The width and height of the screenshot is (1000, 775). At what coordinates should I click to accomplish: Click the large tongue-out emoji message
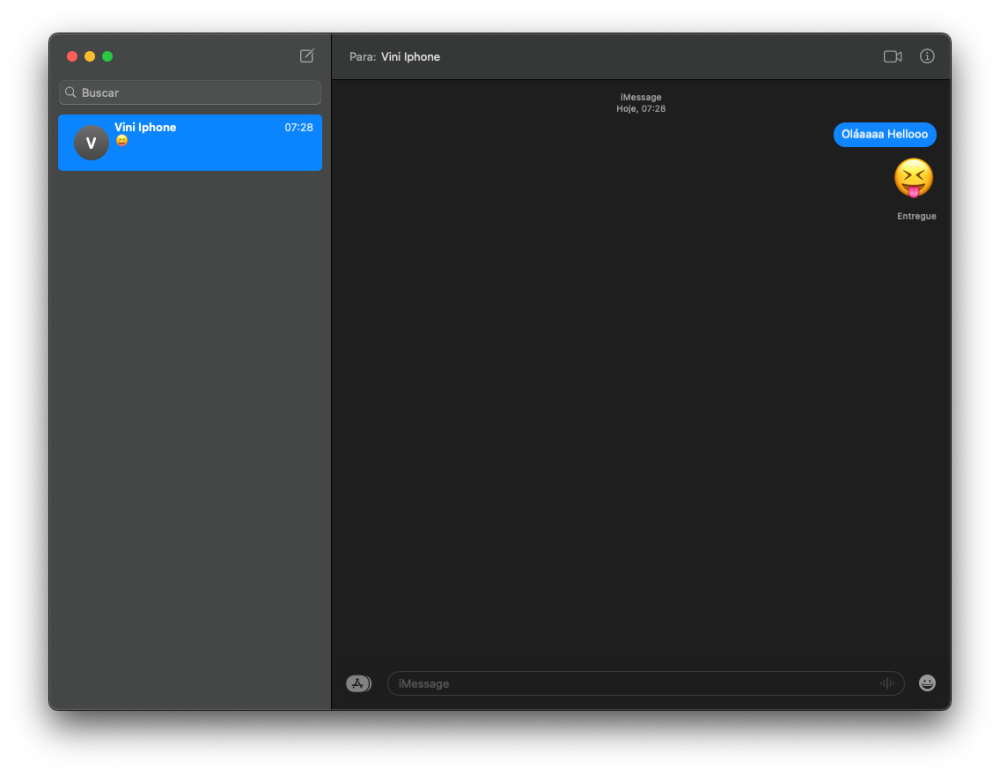913,178
